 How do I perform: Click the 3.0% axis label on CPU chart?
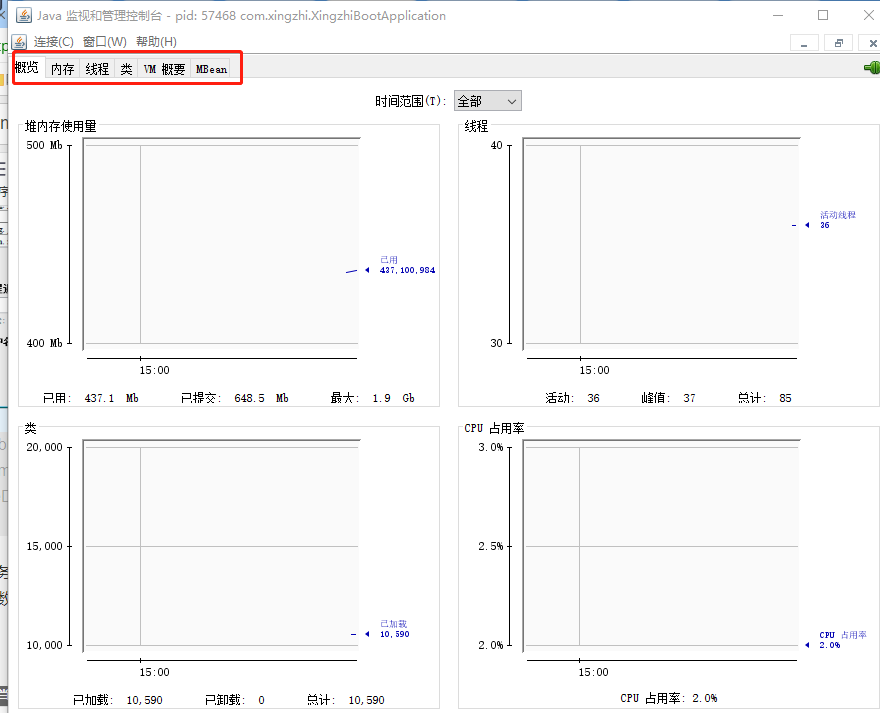[491, 447]
